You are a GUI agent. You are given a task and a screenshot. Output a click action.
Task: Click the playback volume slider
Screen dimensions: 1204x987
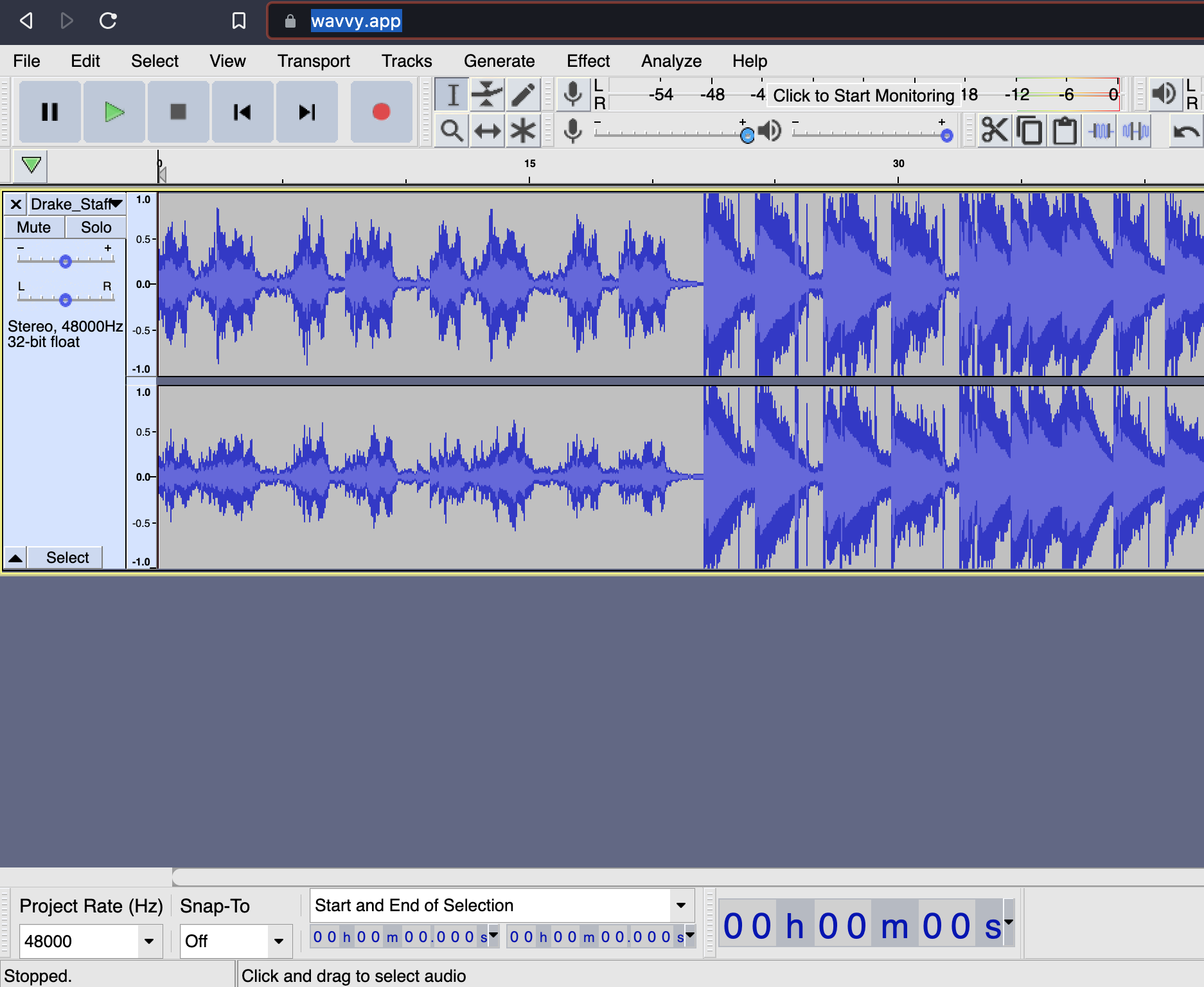tap(872, 134)
